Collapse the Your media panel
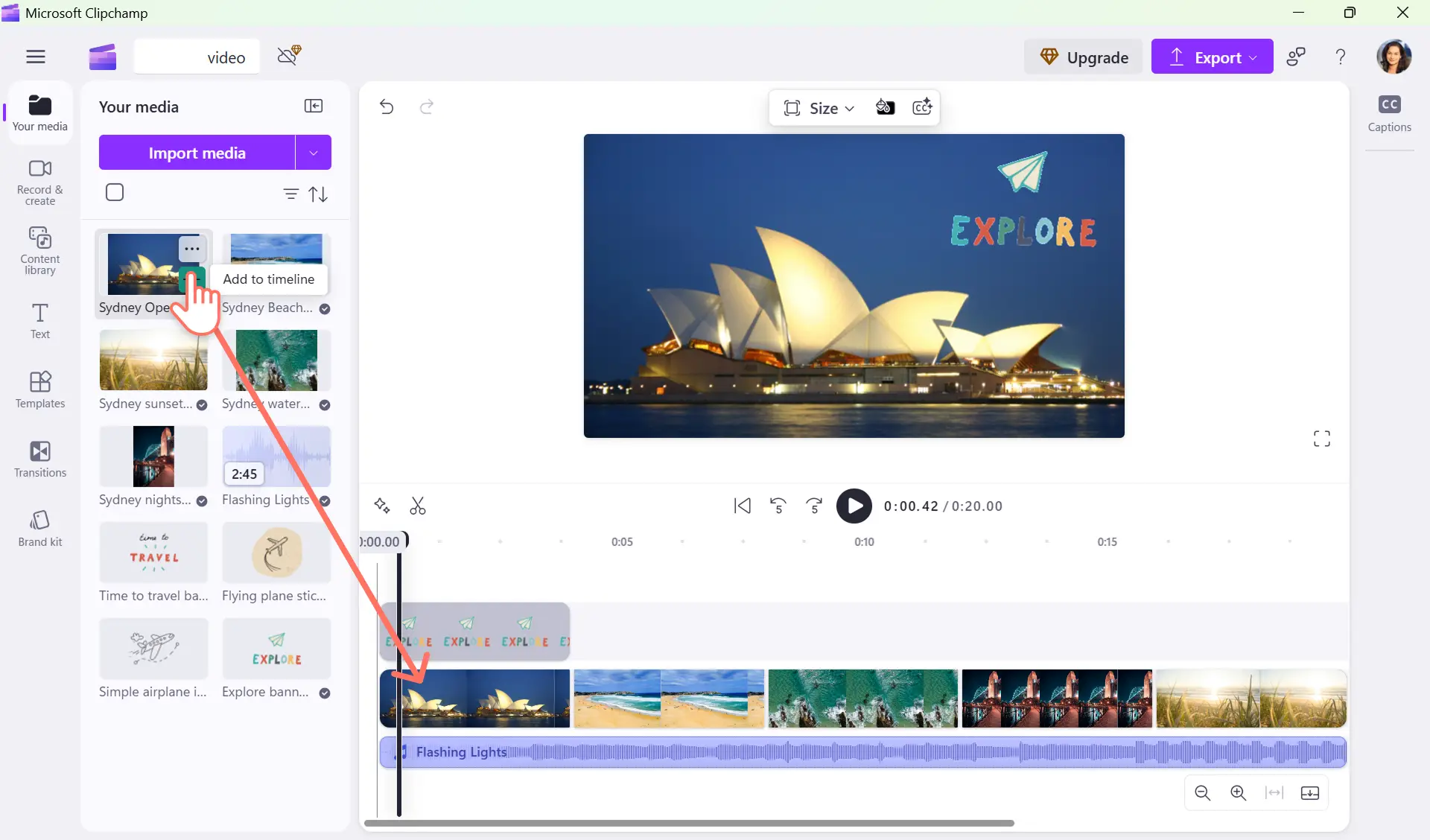1430x840 pixels. click(x=314, y=106)
